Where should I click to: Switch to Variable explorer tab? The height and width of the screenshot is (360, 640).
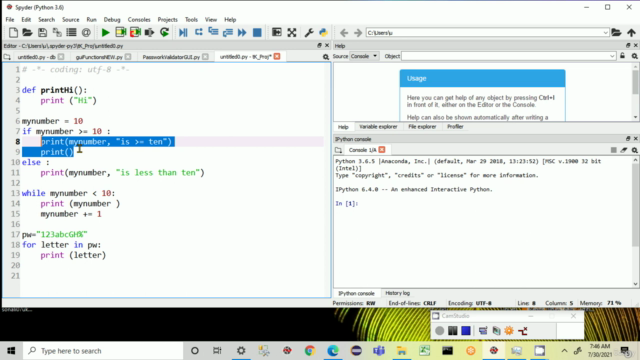[378, 127]
